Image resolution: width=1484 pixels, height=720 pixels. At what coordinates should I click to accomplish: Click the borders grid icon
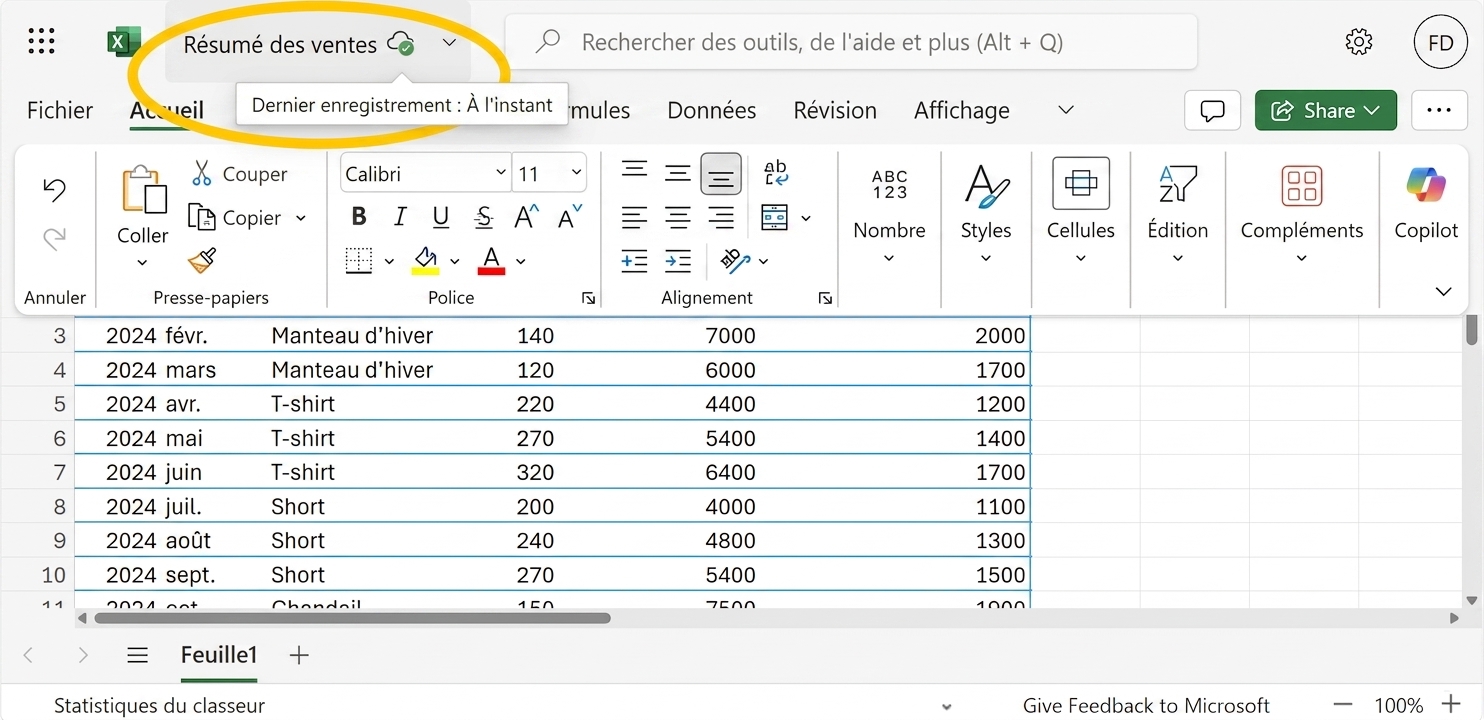click(359, 261)
